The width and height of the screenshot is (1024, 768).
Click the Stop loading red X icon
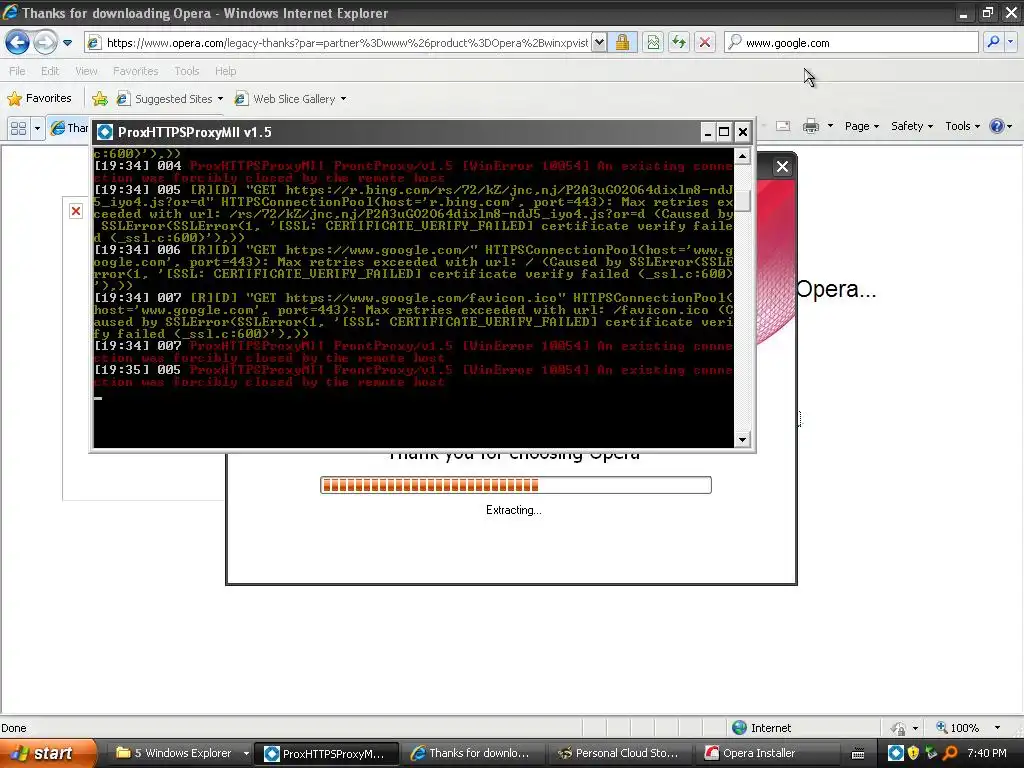705,43
